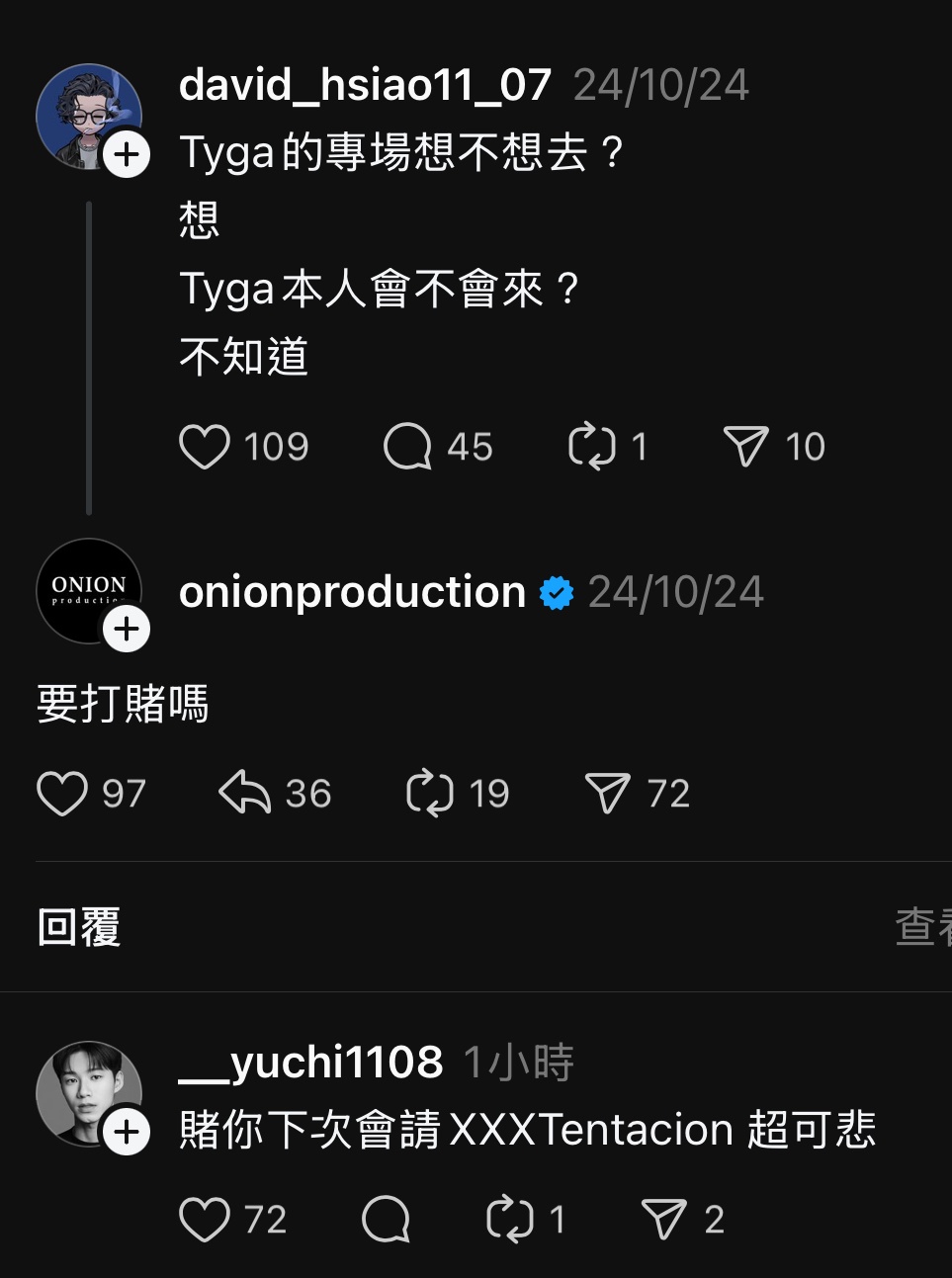Open comments on david_hsiao11_07's post

(x=407, y=447)
